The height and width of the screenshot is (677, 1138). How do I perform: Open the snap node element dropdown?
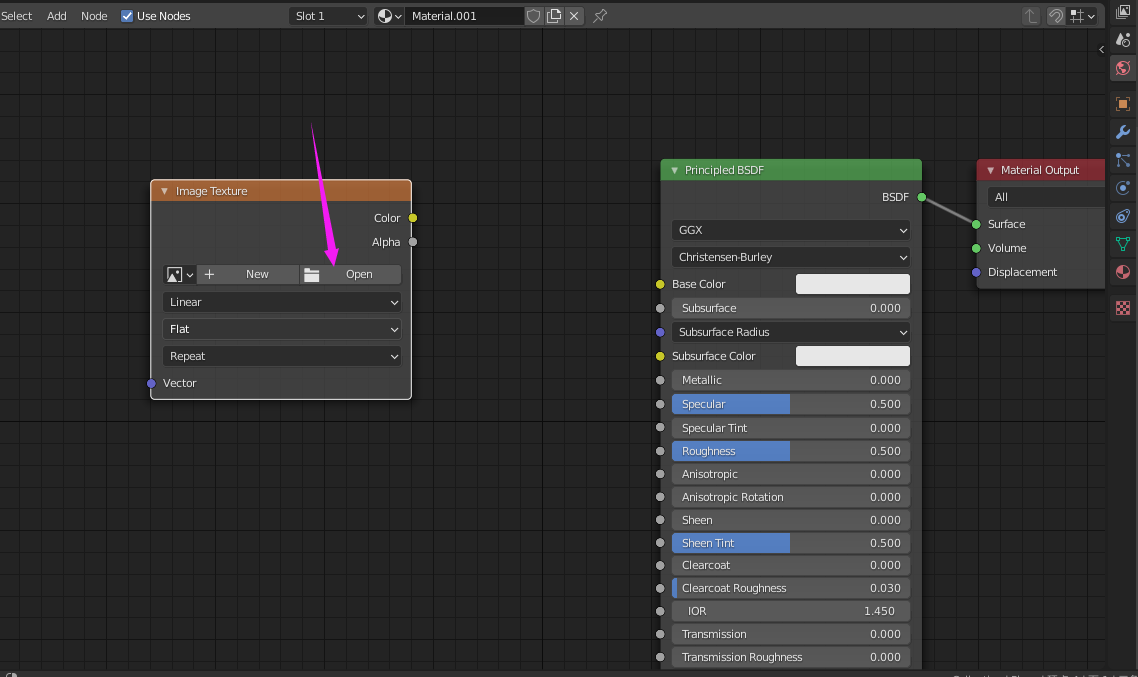(x=1083, y=16)
